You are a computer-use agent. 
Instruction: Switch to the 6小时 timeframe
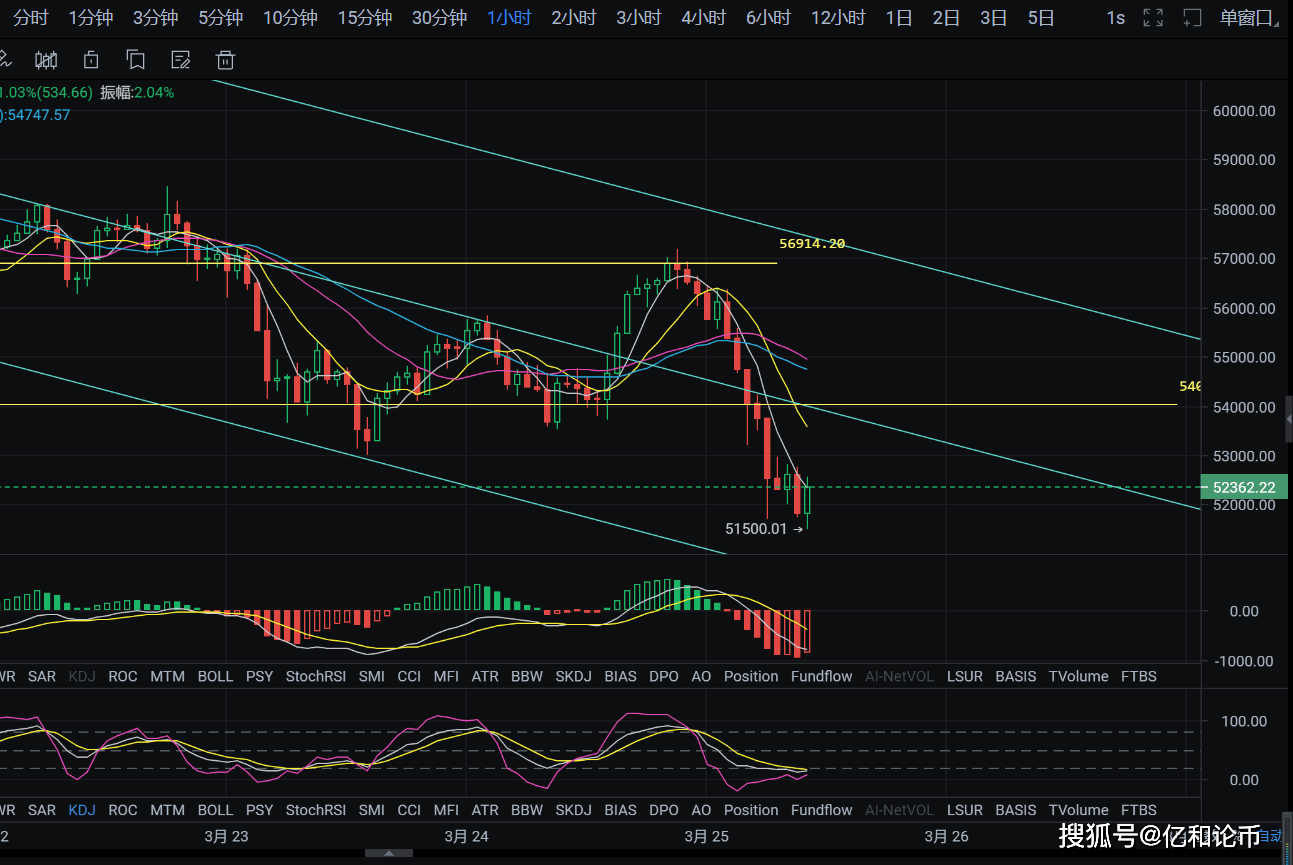769,18
